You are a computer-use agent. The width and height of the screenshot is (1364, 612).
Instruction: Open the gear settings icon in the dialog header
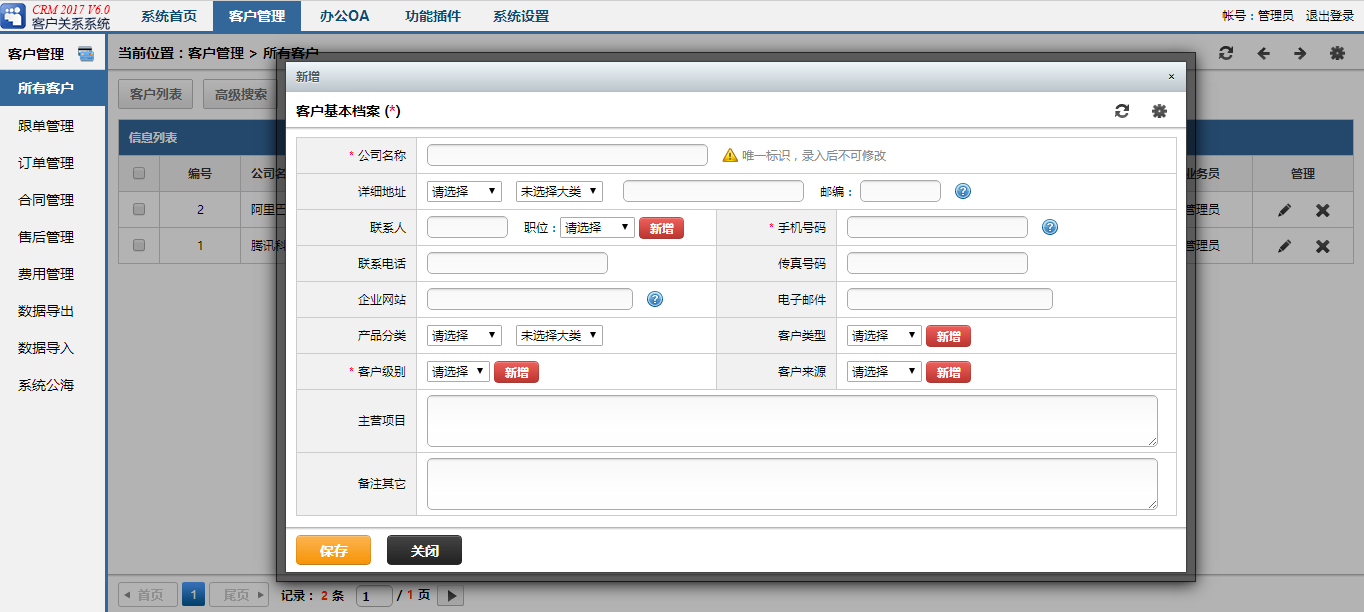(1159, 111)
